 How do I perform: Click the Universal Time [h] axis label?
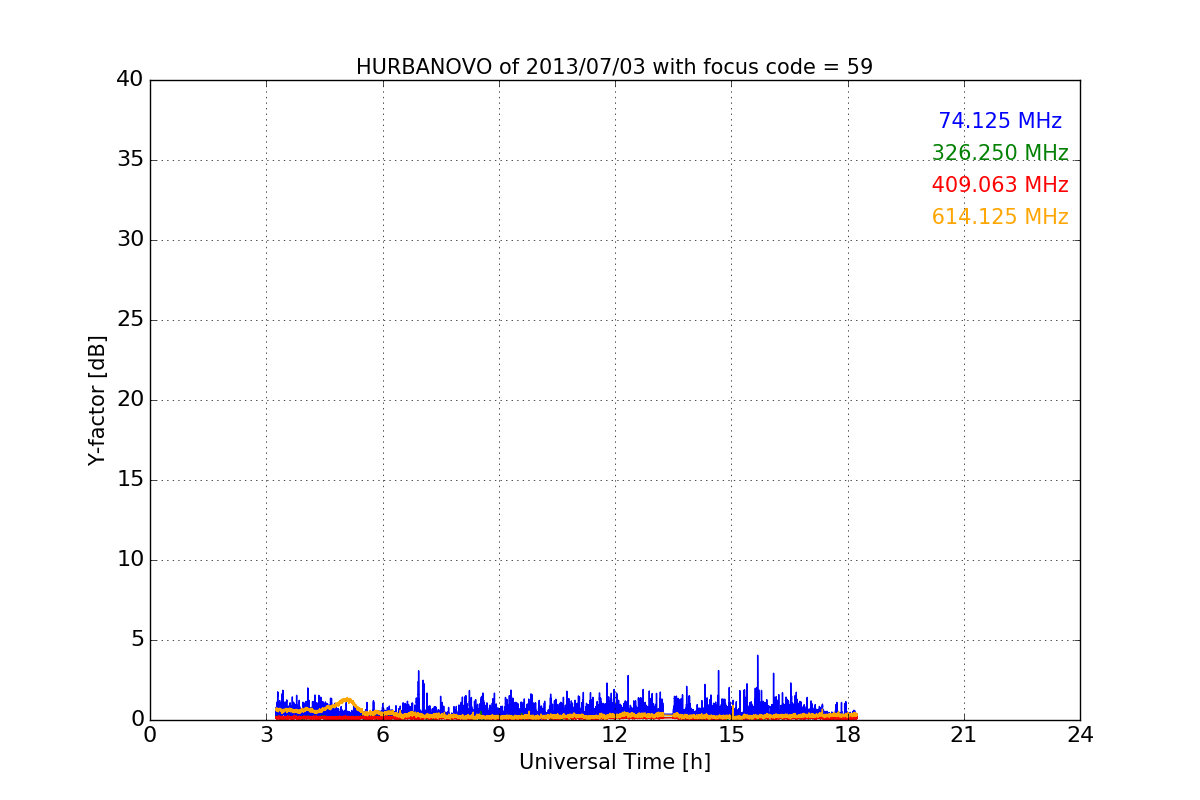click(614, 762)
